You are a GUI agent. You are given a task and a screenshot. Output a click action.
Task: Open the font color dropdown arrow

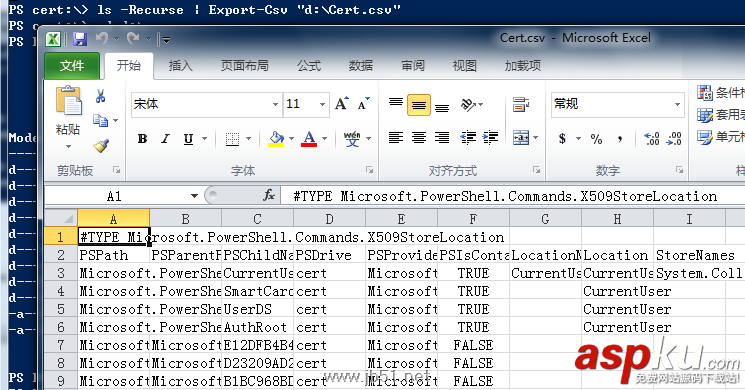pos(325,139)
